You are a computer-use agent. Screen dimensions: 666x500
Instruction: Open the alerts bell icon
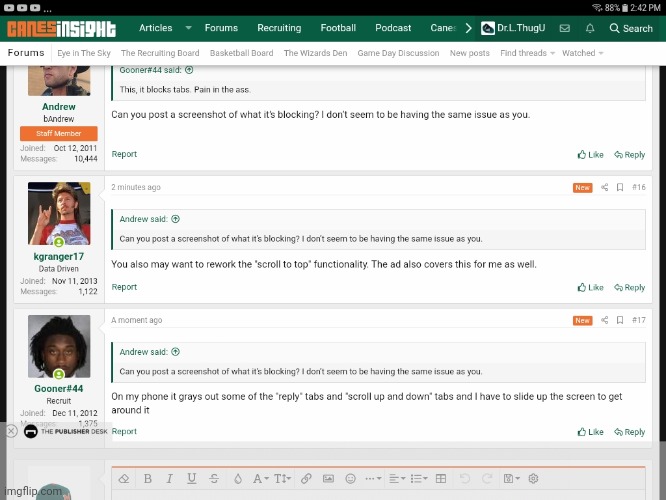pos(591,28)
